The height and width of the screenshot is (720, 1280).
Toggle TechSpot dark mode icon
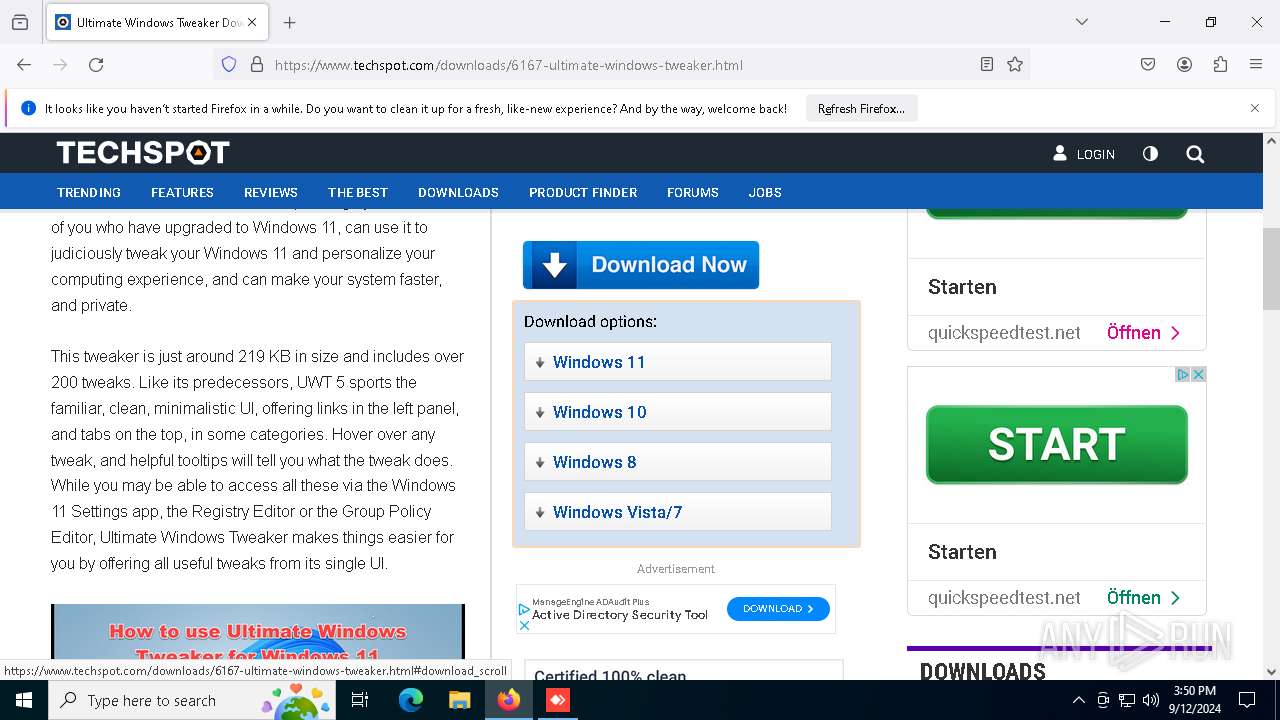(1150, 154)
